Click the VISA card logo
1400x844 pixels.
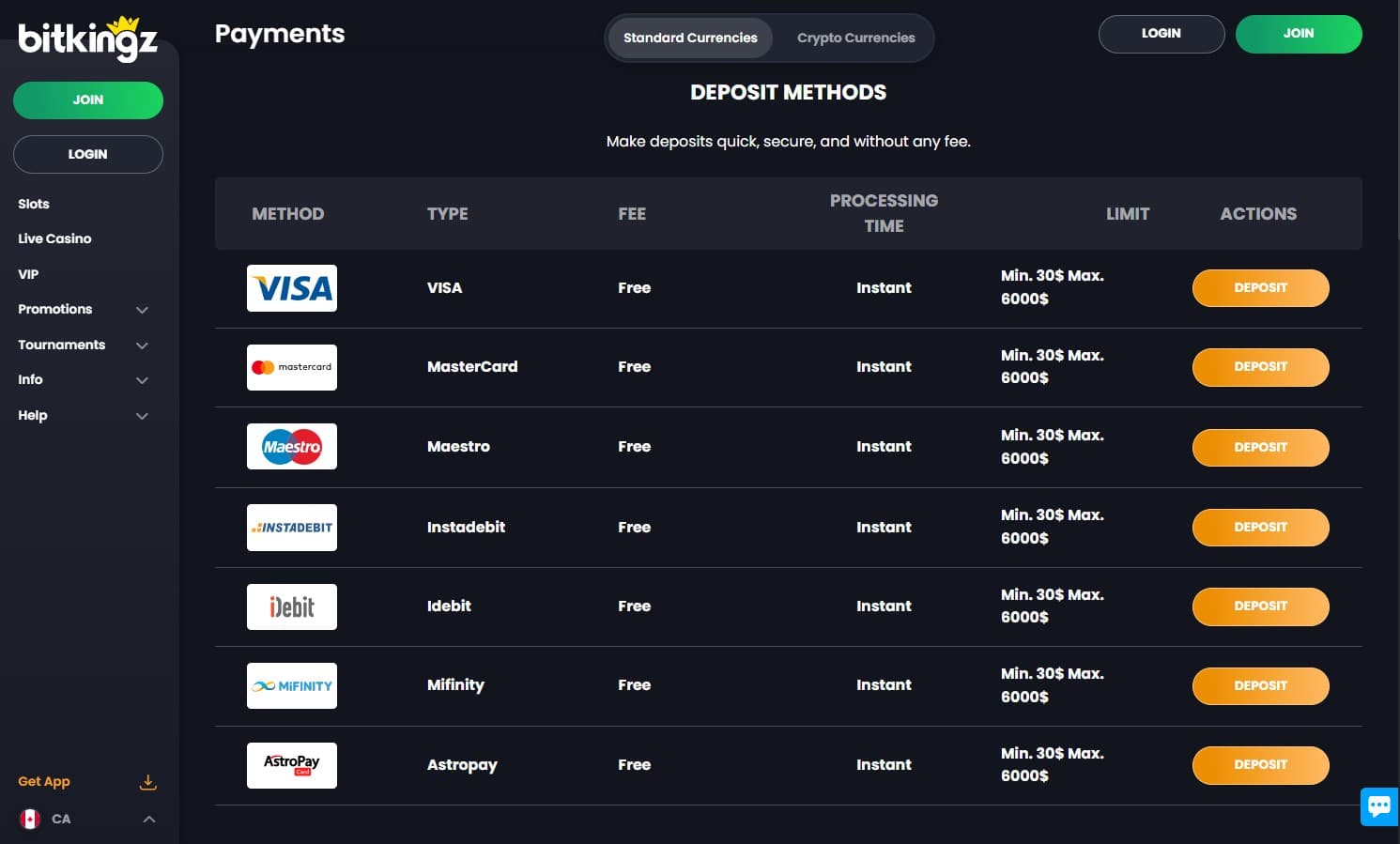coord(292,288)
